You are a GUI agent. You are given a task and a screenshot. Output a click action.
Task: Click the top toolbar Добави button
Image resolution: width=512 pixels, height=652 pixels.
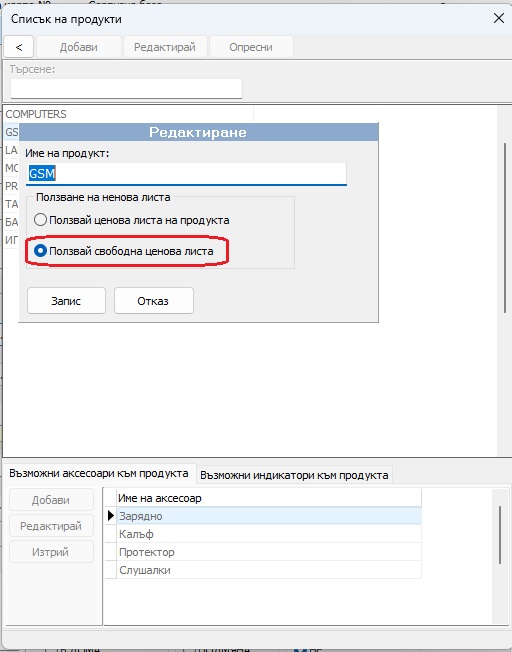79,47
